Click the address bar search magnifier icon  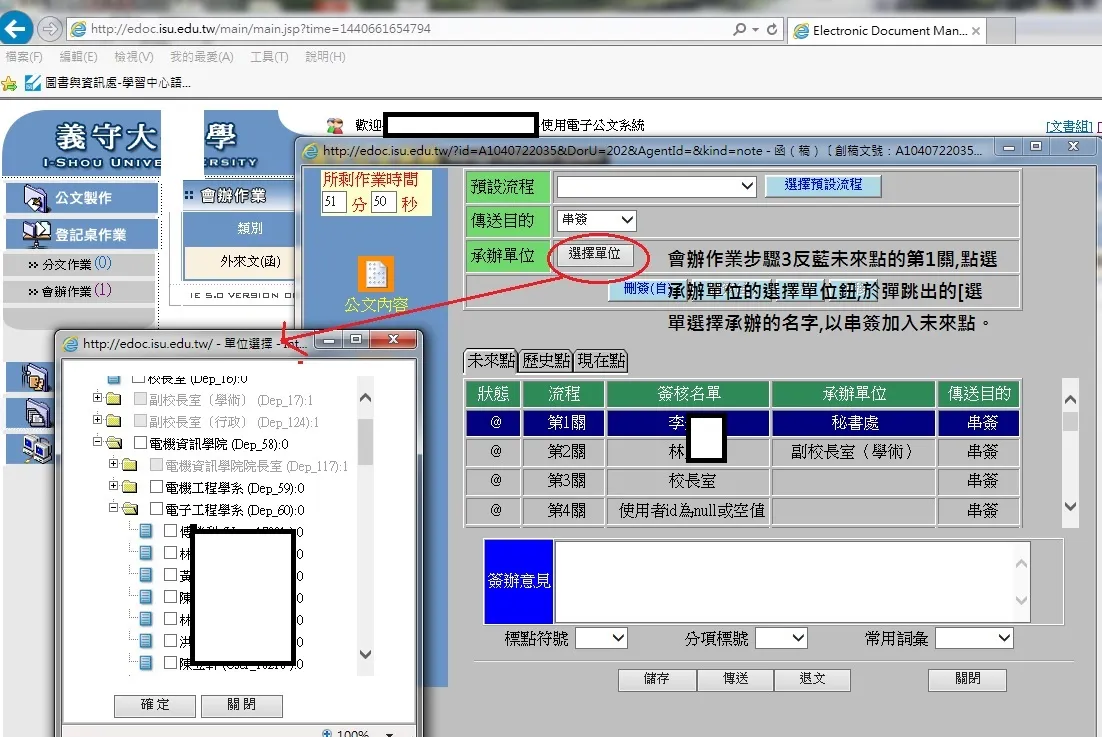(x=739, y=30)
